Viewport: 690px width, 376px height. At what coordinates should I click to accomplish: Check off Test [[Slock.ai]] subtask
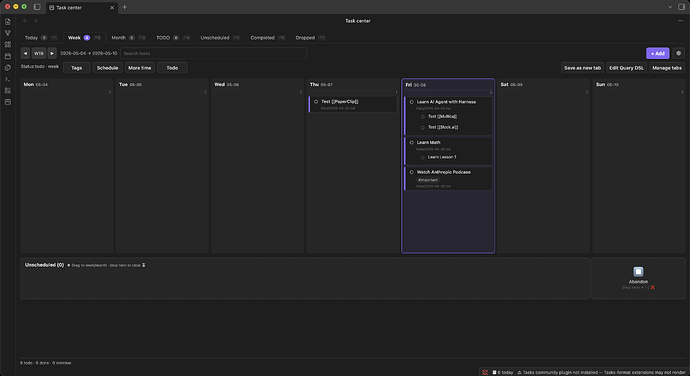point(422,128)
